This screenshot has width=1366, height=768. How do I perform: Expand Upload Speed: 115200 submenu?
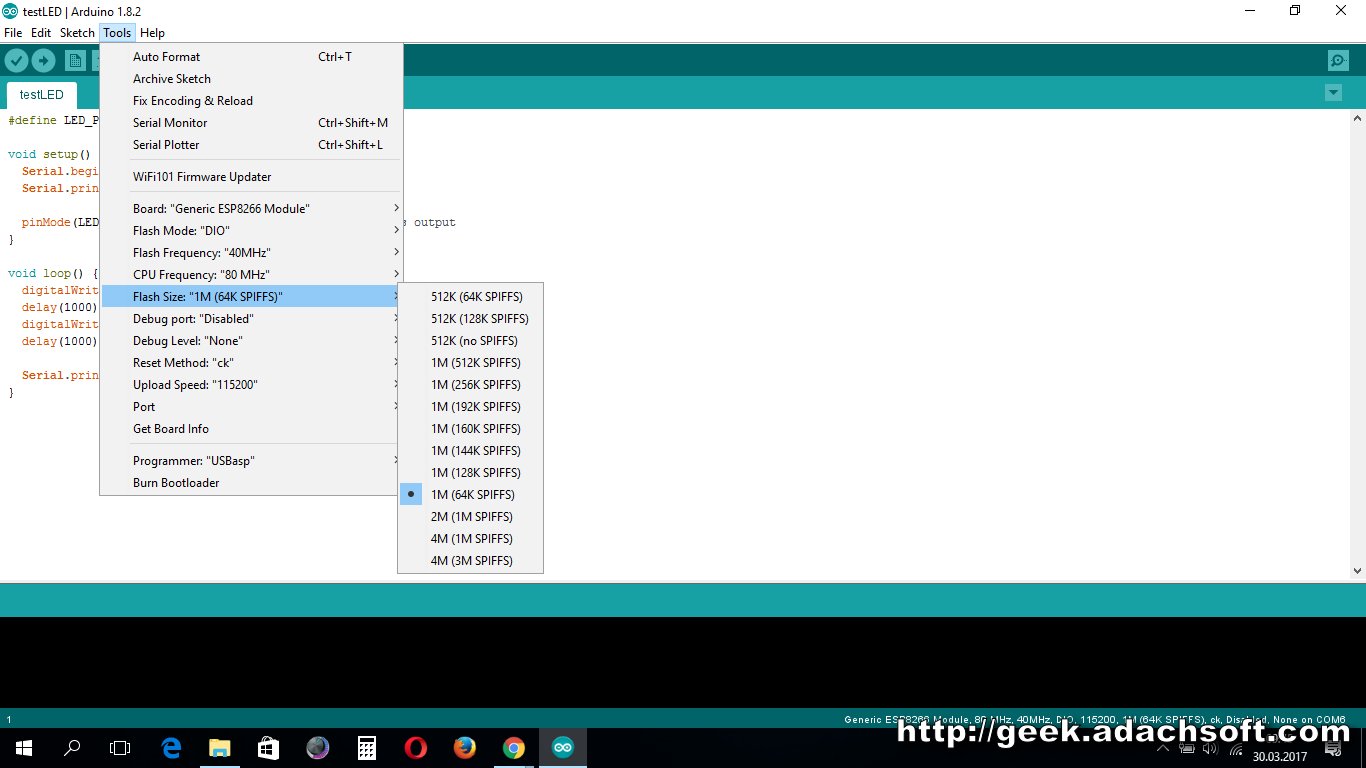[x=251, y=385]
